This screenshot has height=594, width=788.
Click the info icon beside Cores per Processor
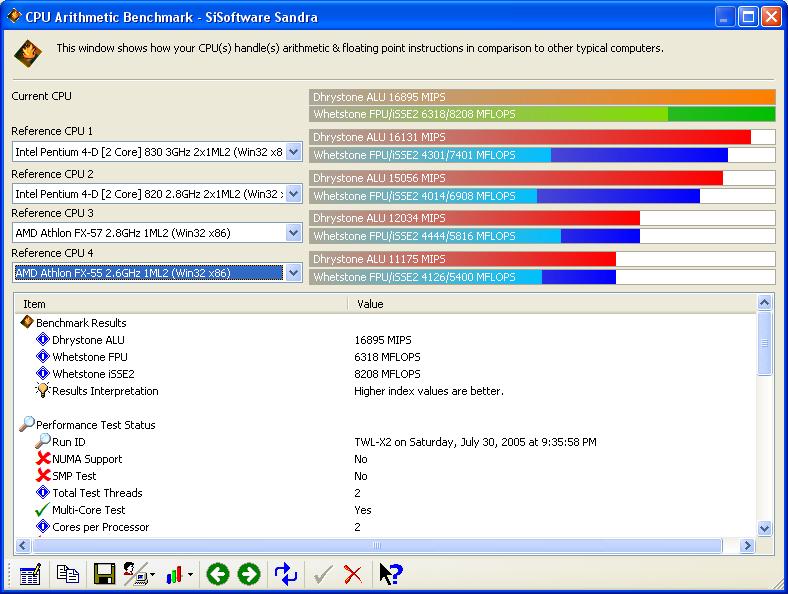point(43,527)
